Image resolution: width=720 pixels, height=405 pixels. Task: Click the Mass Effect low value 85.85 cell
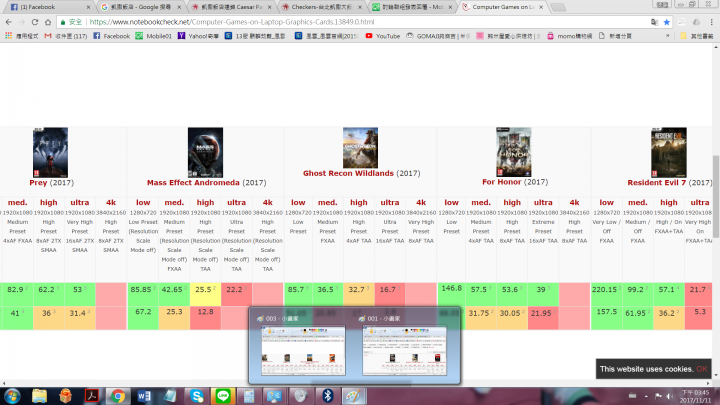tap(143, 294)
